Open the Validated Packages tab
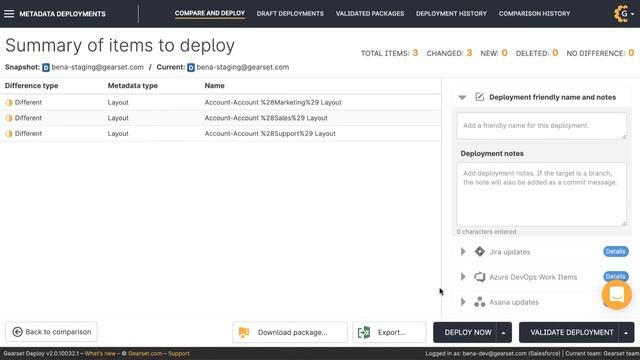 pos(370,13)
